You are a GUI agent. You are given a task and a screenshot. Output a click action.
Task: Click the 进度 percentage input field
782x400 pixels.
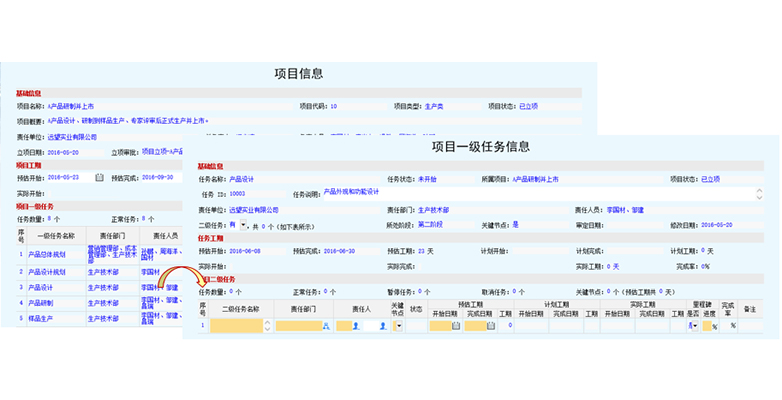(706, 326)
